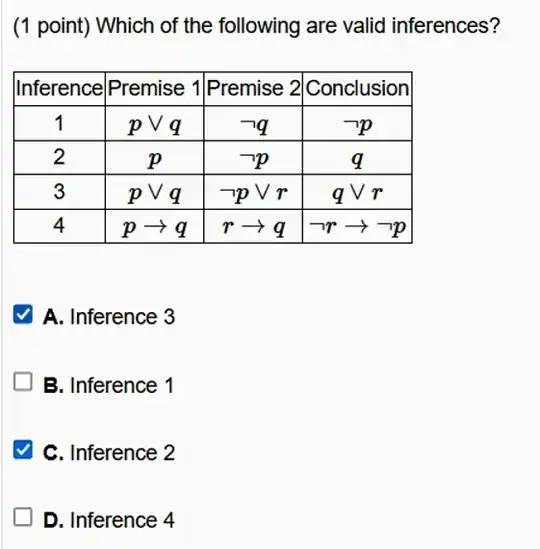Viewport: 540px width, 549px height.
Task: Uncheck the Inference 2 checkbox
Action: coord(23,450)
